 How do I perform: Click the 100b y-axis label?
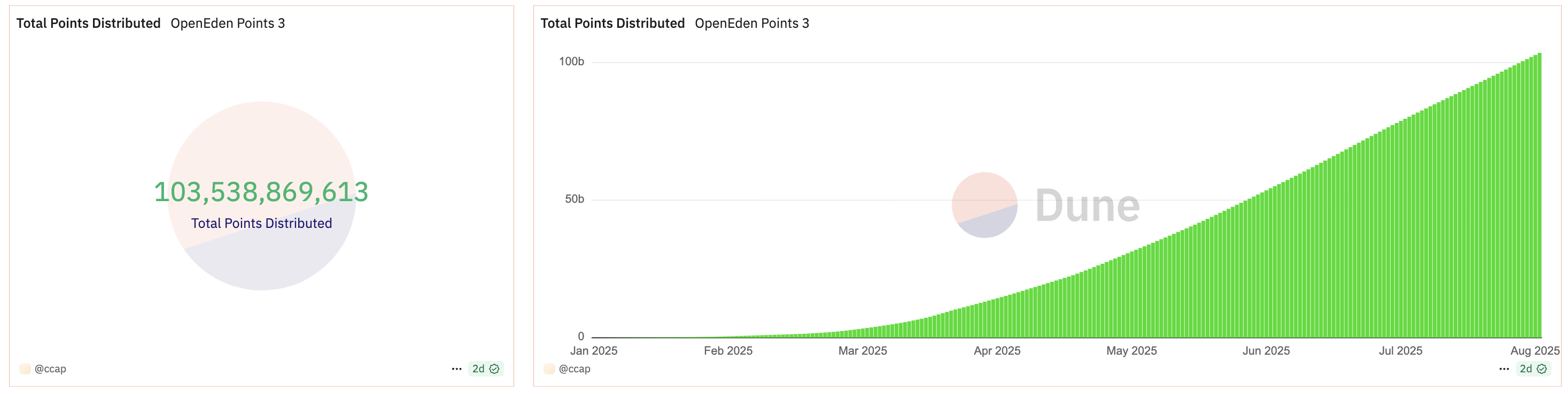tap(571, 62)
